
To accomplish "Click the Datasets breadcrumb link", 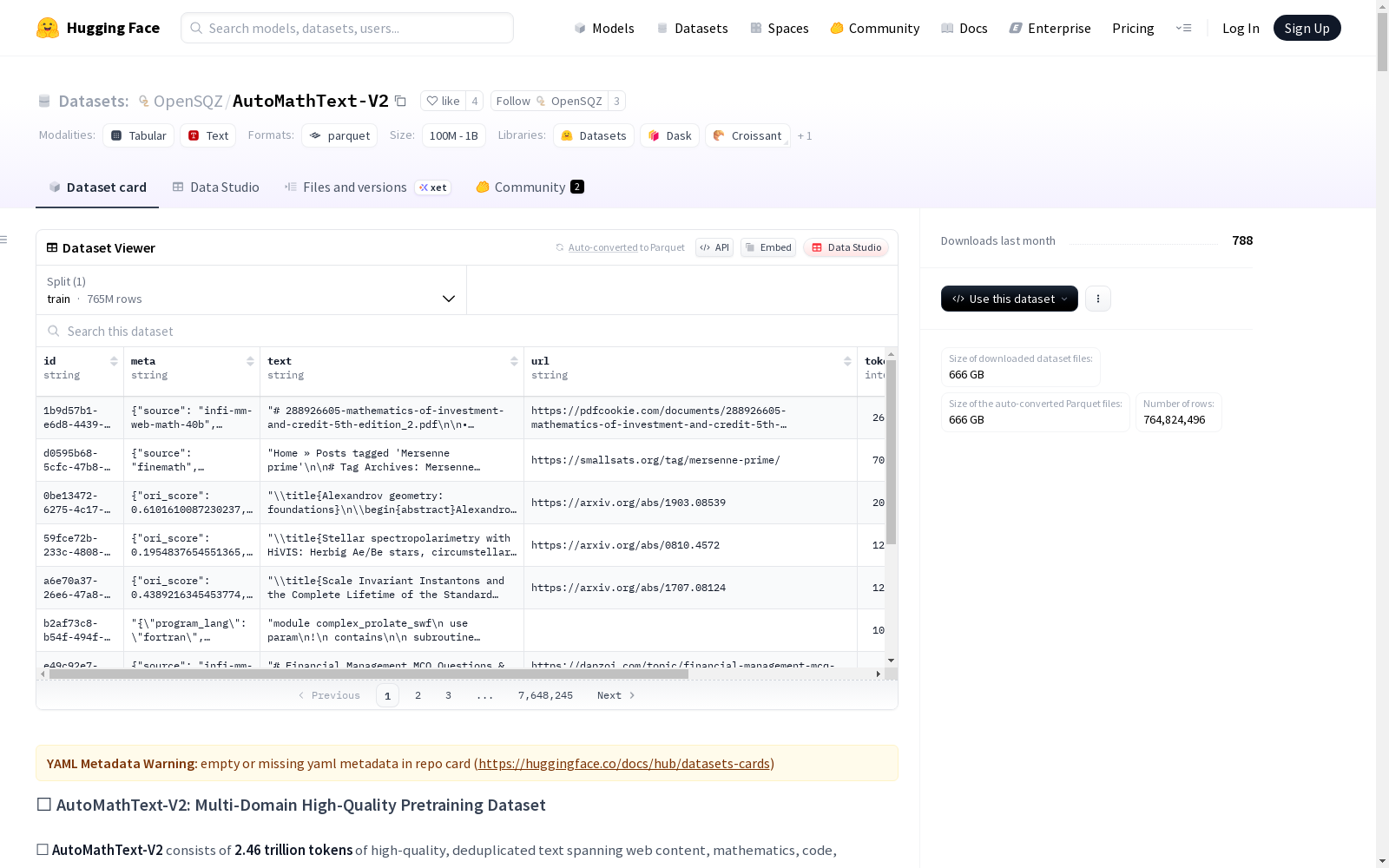I will point(93,101).
